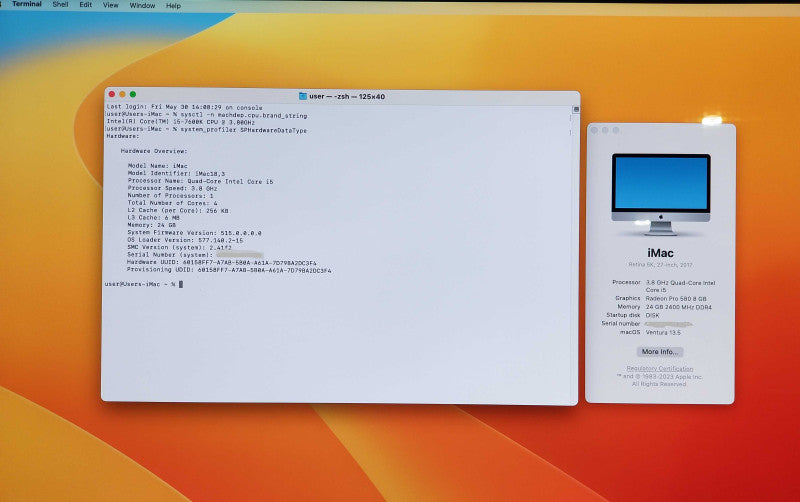Open the Terminal menu in menu bar
Image resolution: width=800 pixels, height=502 pixels.
tap(27, 4)
